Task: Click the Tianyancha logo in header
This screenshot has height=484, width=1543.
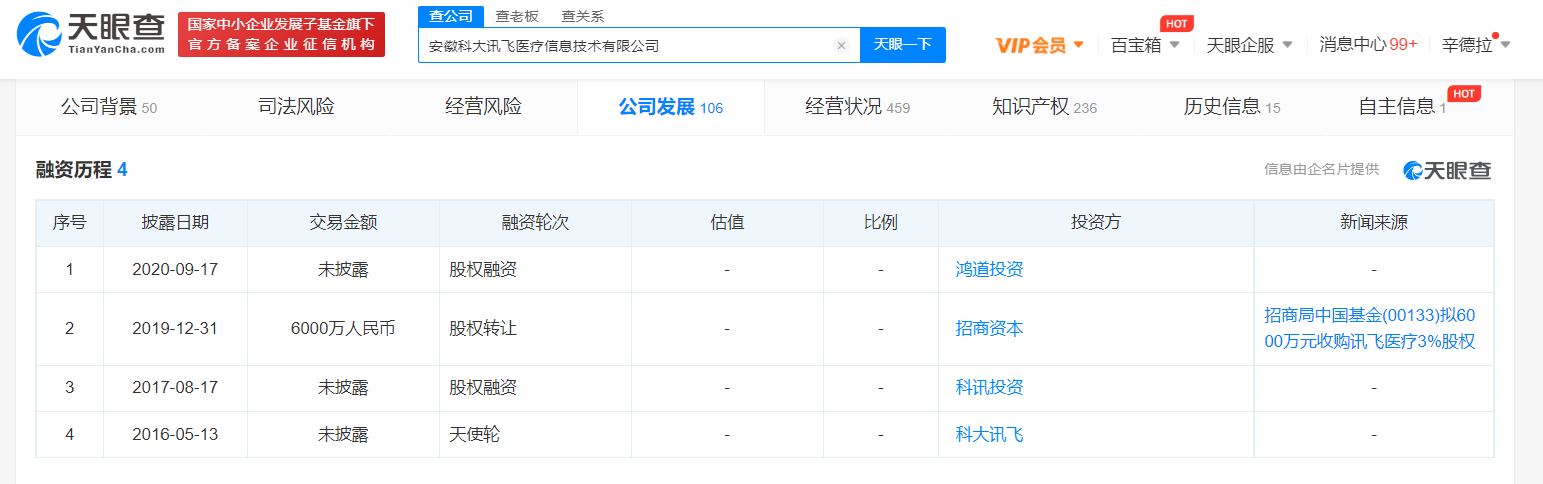Action: (91, 35)
